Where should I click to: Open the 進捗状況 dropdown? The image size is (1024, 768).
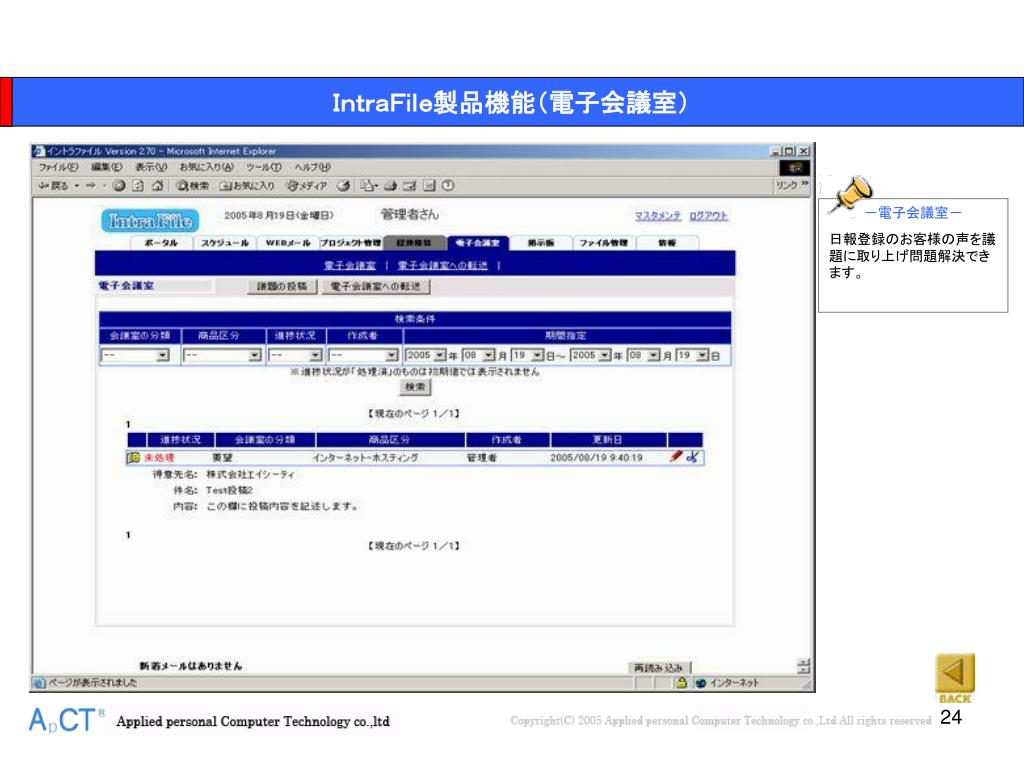point(295,355)
